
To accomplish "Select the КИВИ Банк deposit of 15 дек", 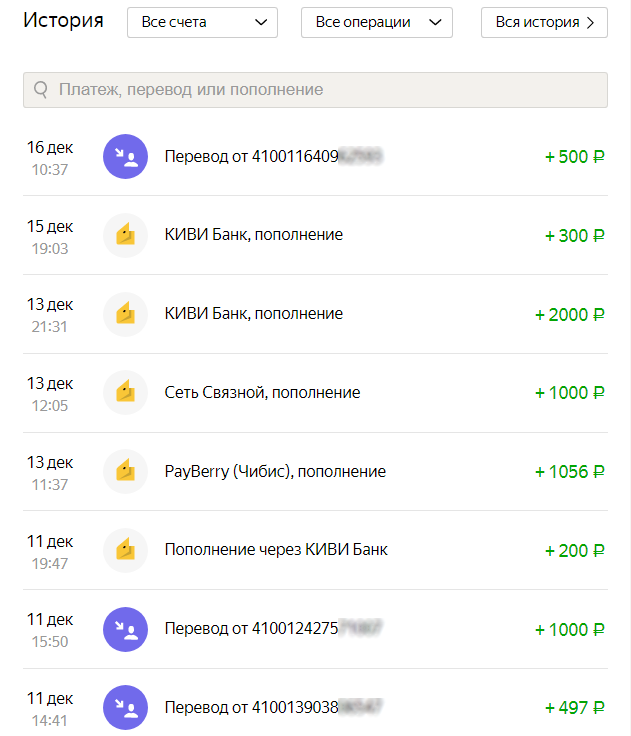I will click(253, 235).
